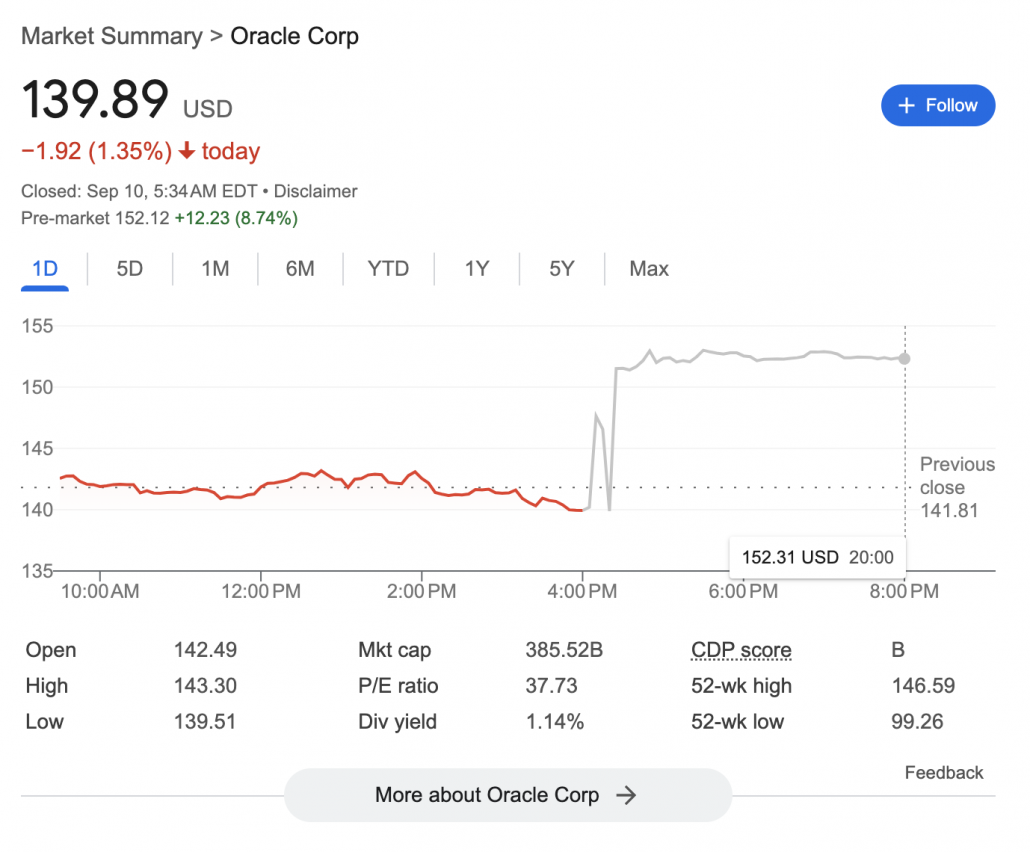This screenshot has height=852, width=1030.
Task: Click the Feedback link
Action: [943, 772]
